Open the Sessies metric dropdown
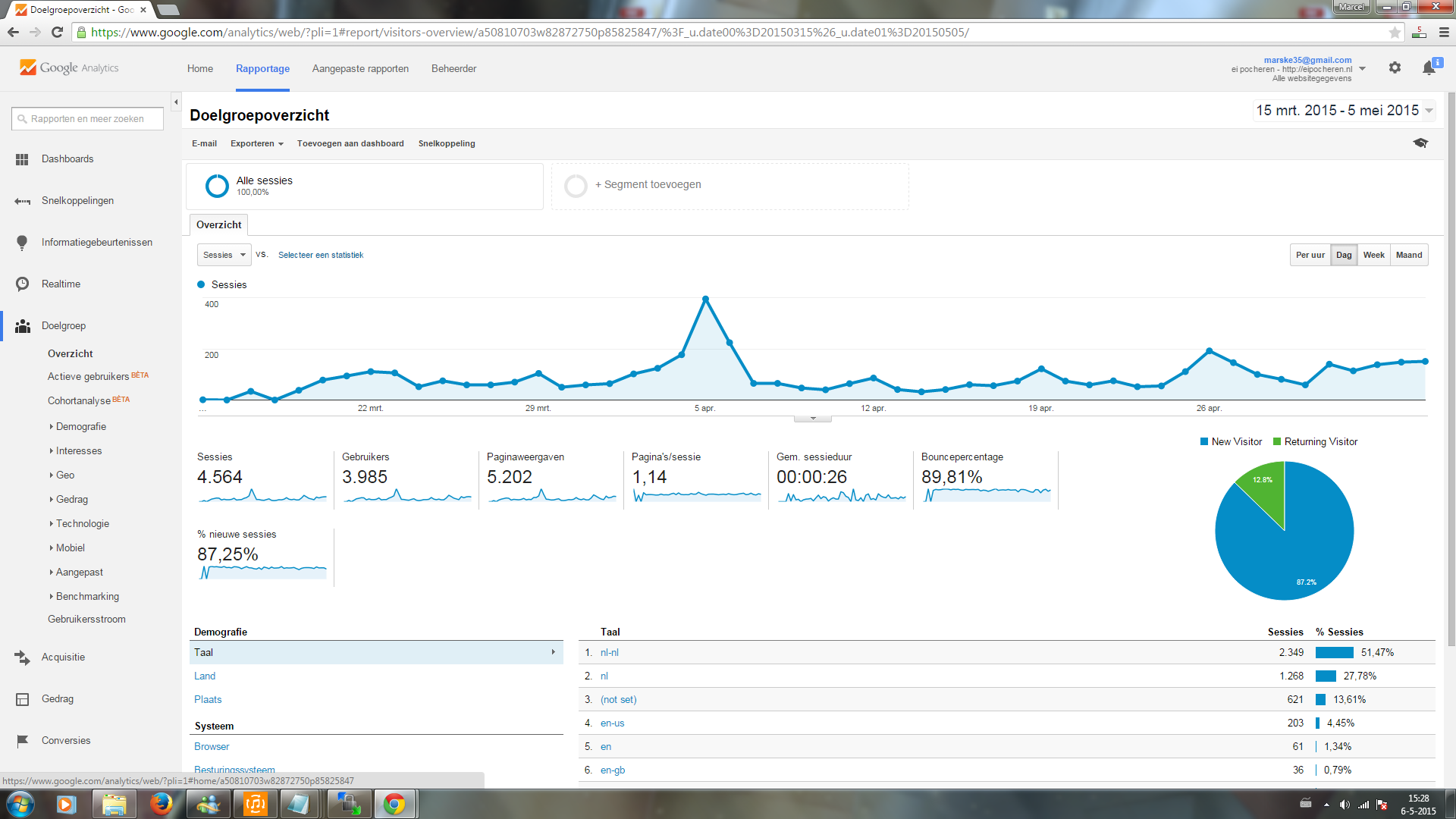This screenshot has height=819, width=1456. pyautogui.click(x=224, y=255)
